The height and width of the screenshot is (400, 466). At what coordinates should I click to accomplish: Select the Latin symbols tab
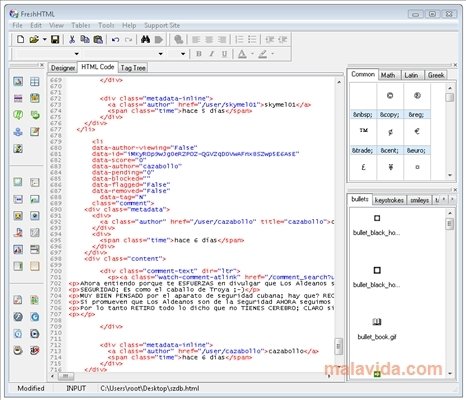click(x=411, y=75)
